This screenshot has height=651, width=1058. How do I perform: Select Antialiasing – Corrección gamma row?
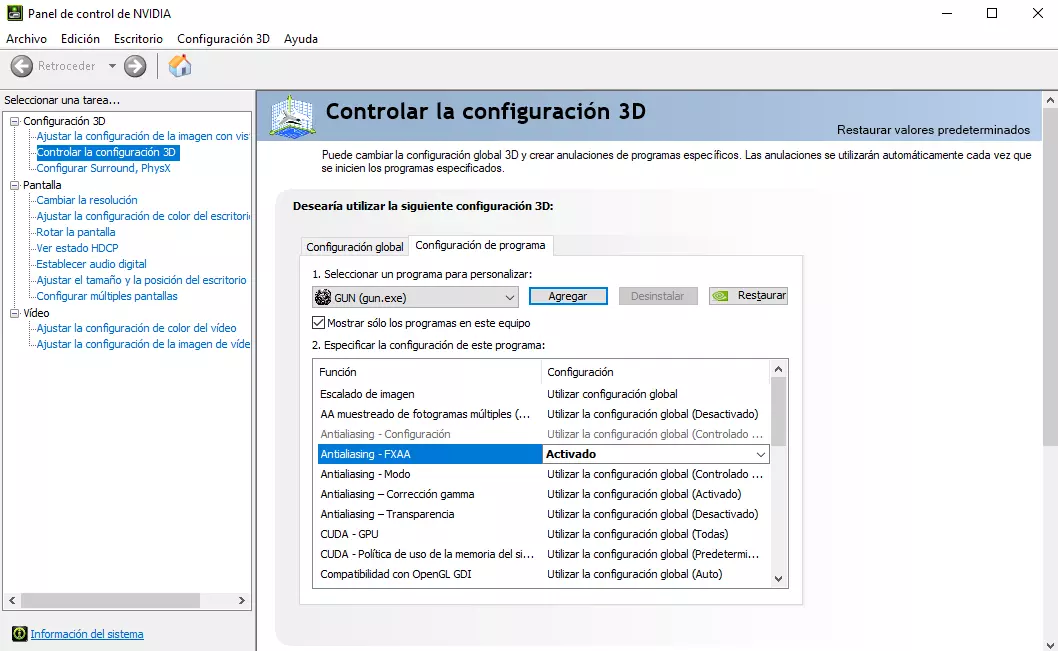click(x=543, y=494)
